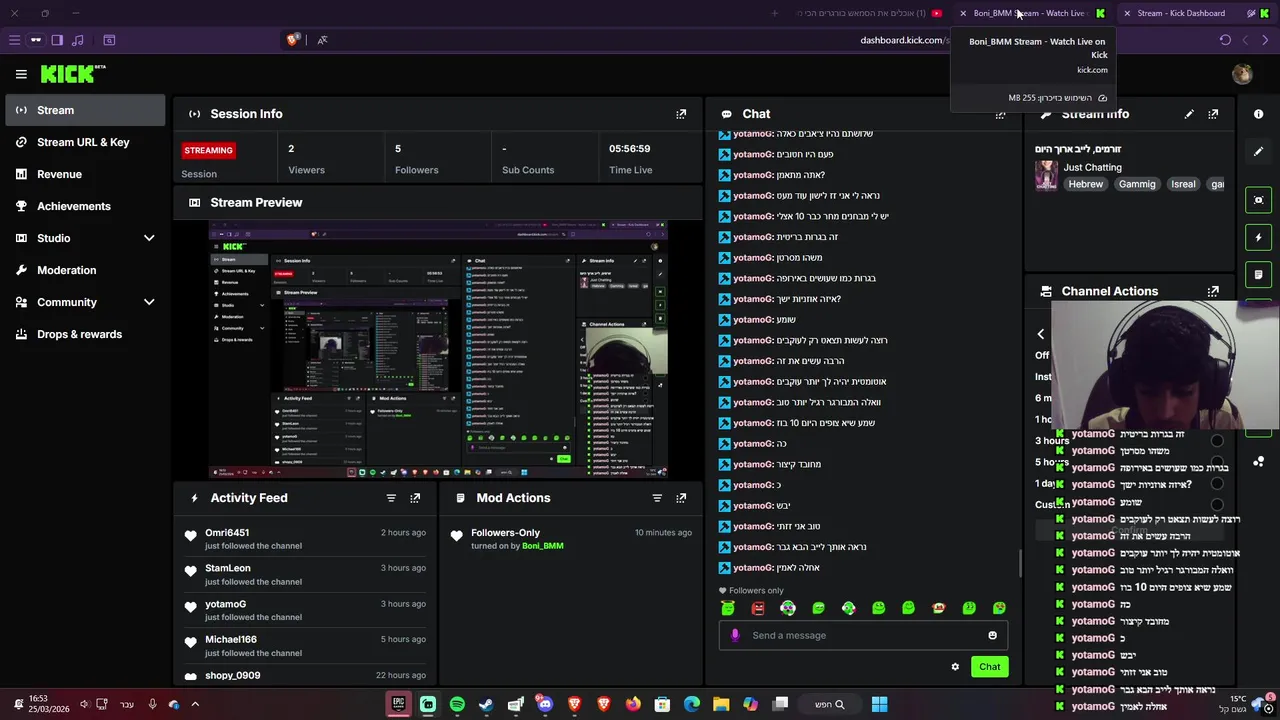Pop out the Session Info panel
1280x720 pixels.
pyautogui.click(x=681, y=114)
